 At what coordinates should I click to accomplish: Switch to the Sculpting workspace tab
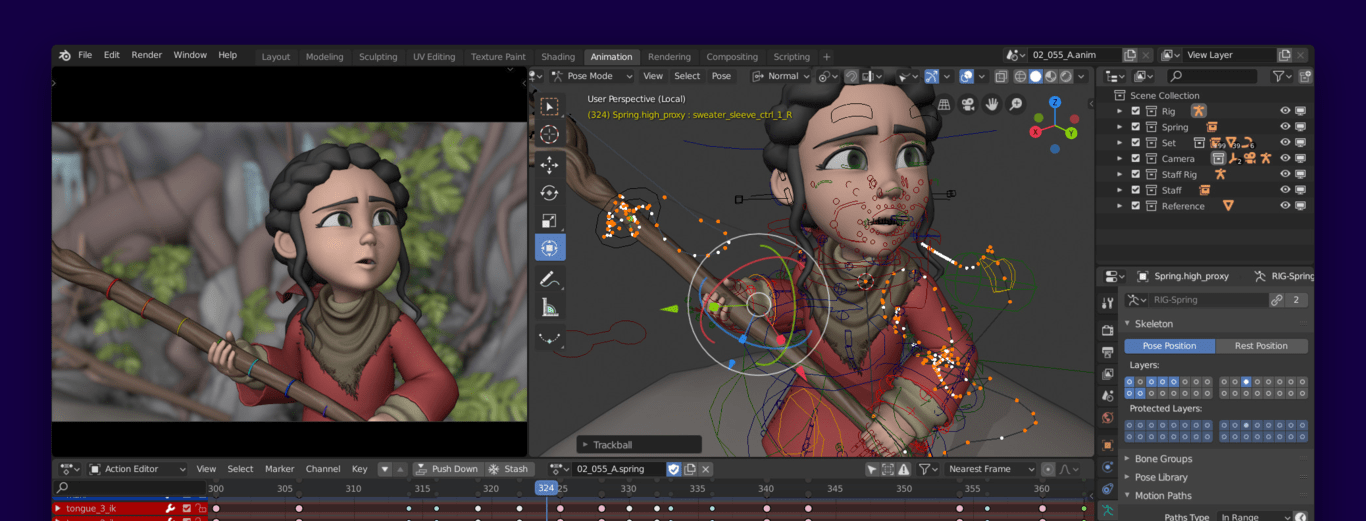coord(378,57)
